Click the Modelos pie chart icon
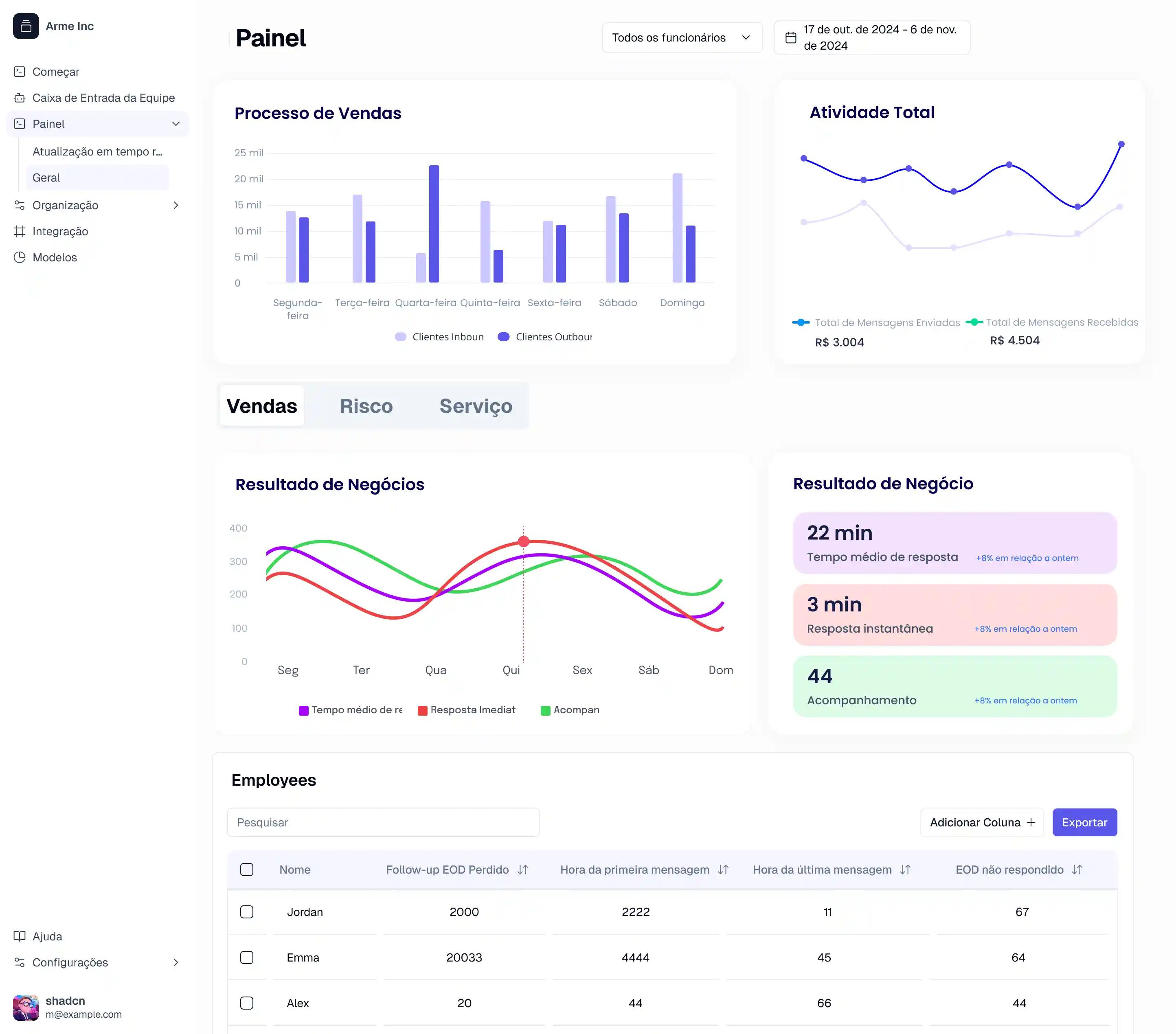This screenshot has height=1034, width=1176. pyautogui.click(x=20, y=257)
